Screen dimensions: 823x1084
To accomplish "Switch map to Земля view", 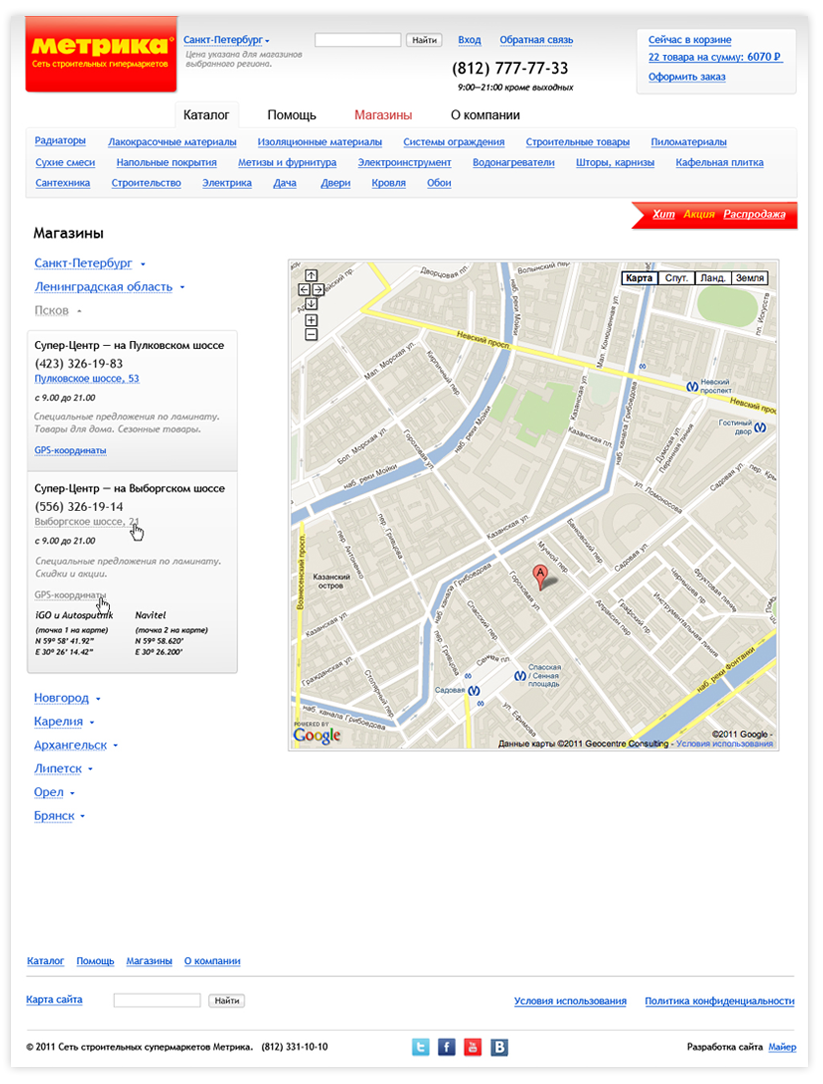I will tap(749, 278).
